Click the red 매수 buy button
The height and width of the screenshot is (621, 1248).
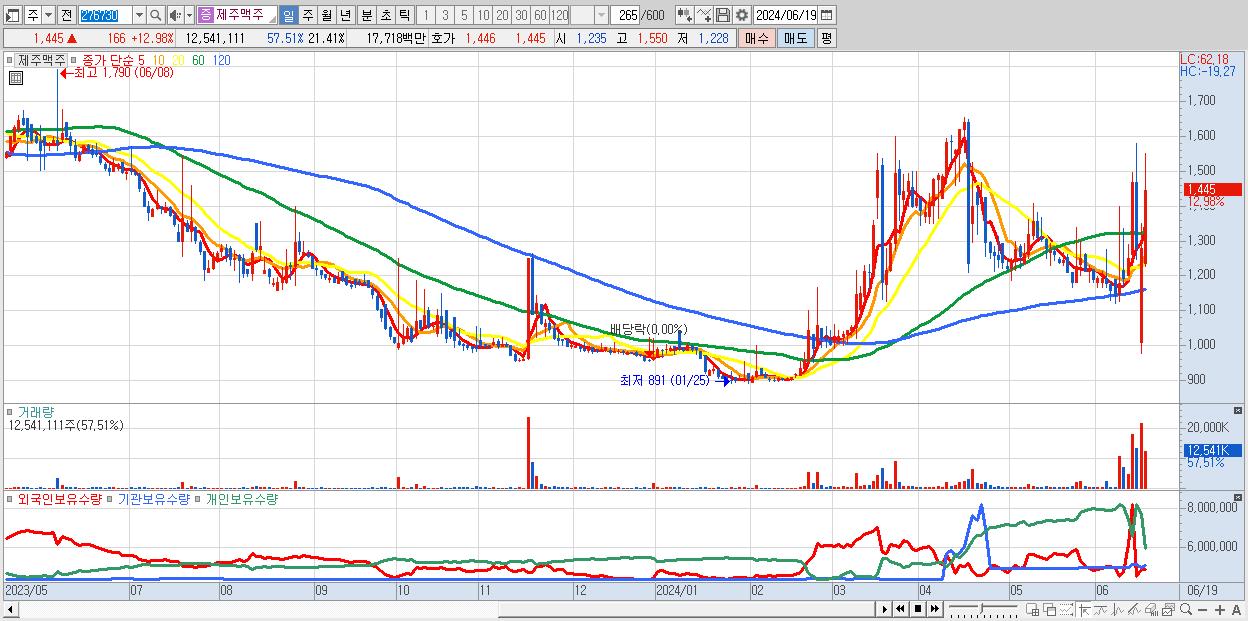(x=757, y=38)
